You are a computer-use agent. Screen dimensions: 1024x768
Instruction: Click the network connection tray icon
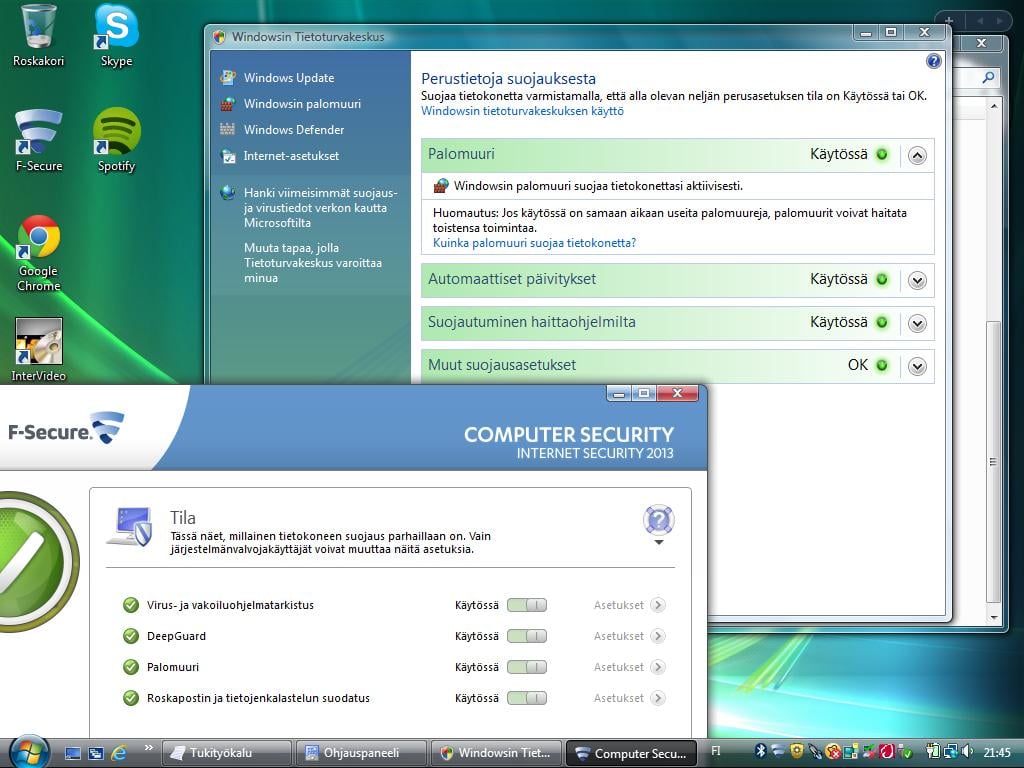tap(950, 752)
